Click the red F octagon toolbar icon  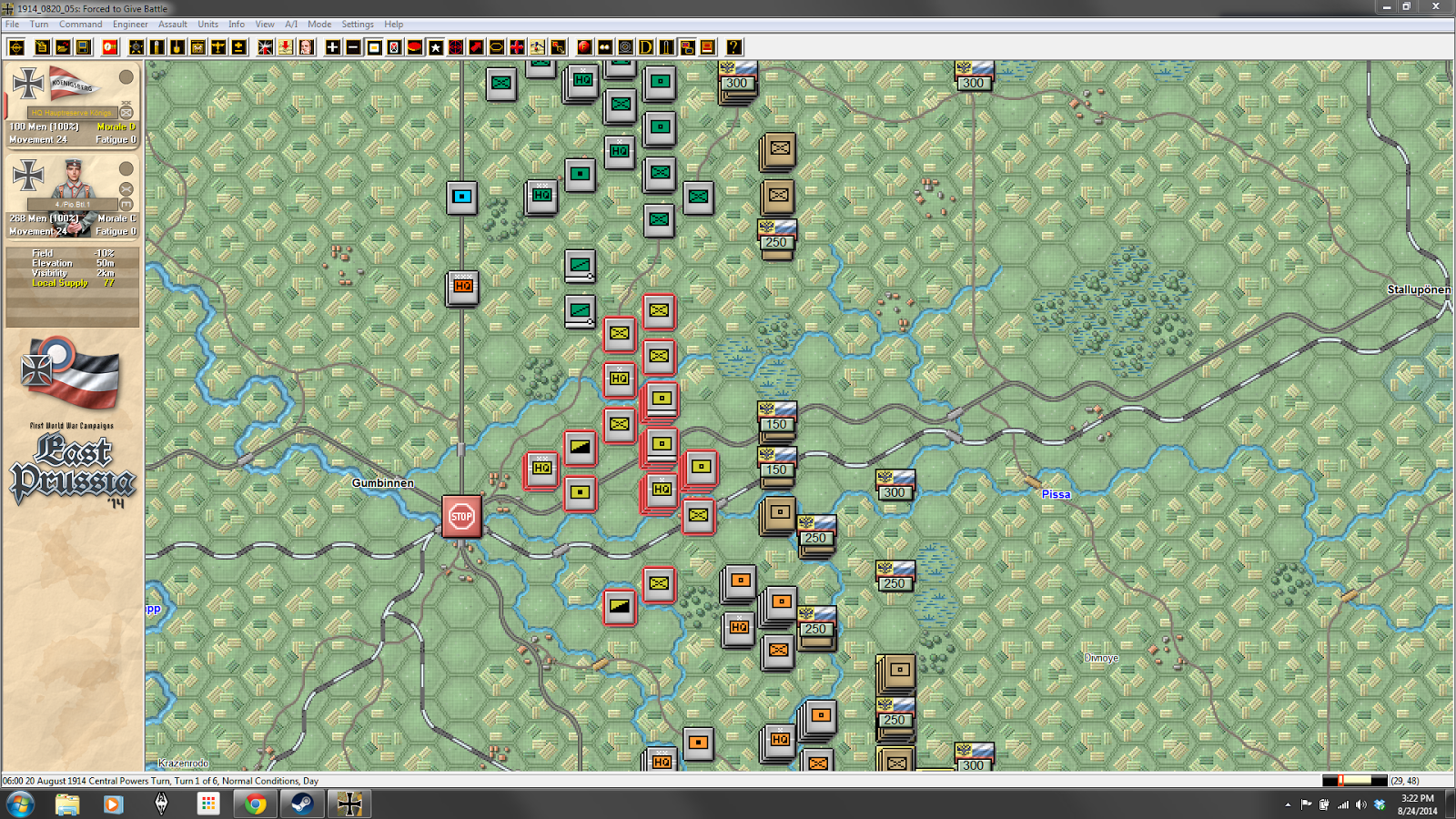584,47
